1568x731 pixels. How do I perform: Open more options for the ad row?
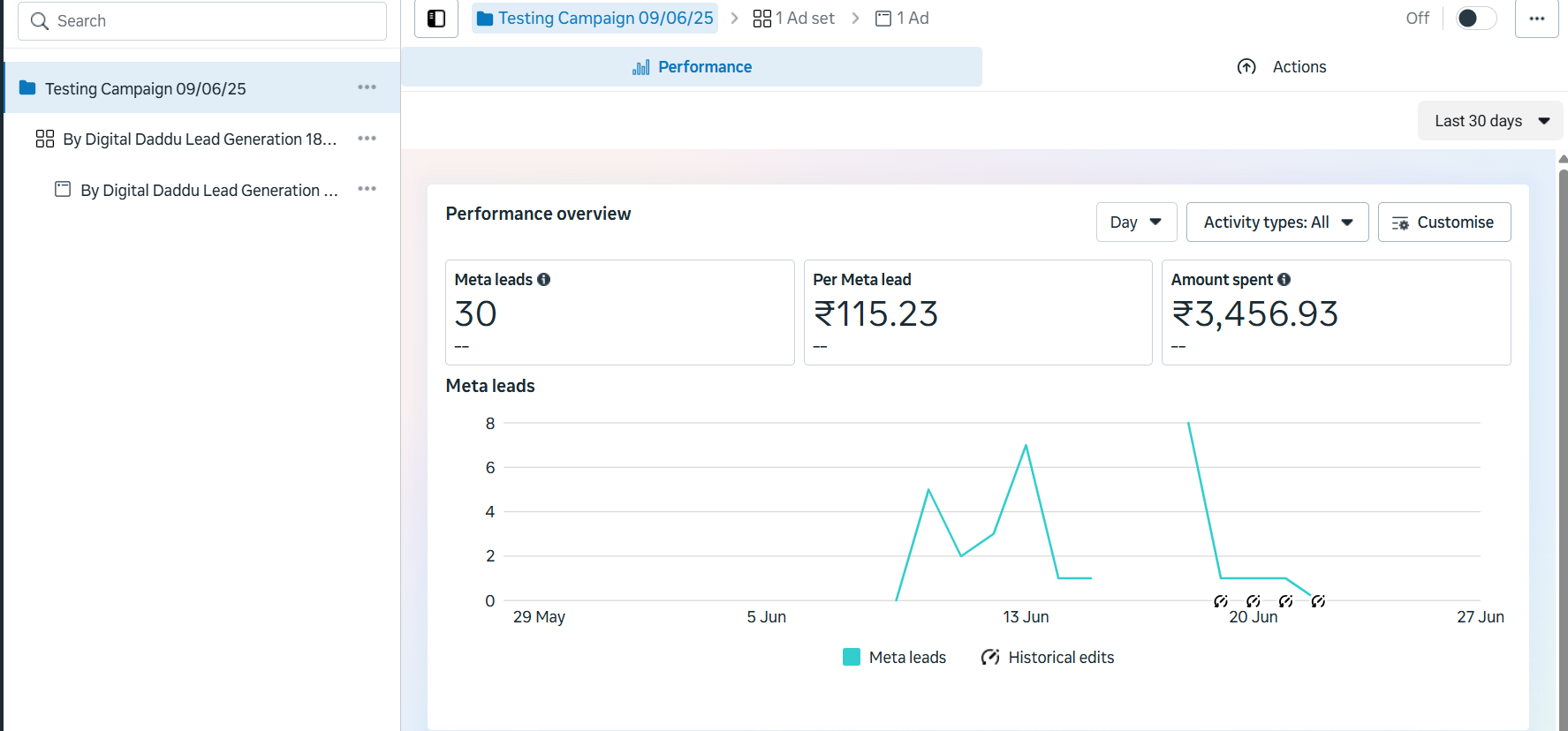coord(367,189)
